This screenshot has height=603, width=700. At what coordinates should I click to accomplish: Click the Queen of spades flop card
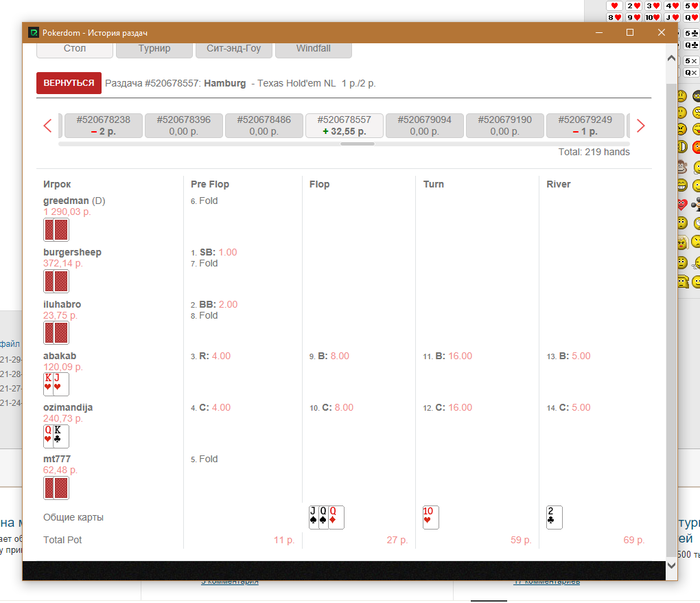323,517
